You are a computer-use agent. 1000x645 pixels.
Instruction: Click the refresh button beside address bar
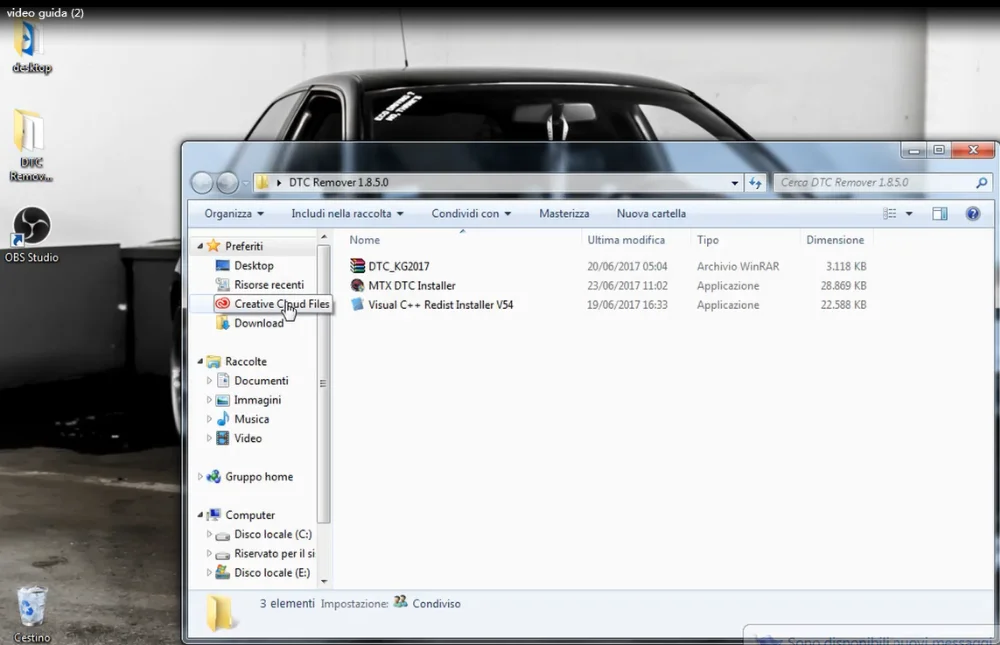[x=755, y=182]
